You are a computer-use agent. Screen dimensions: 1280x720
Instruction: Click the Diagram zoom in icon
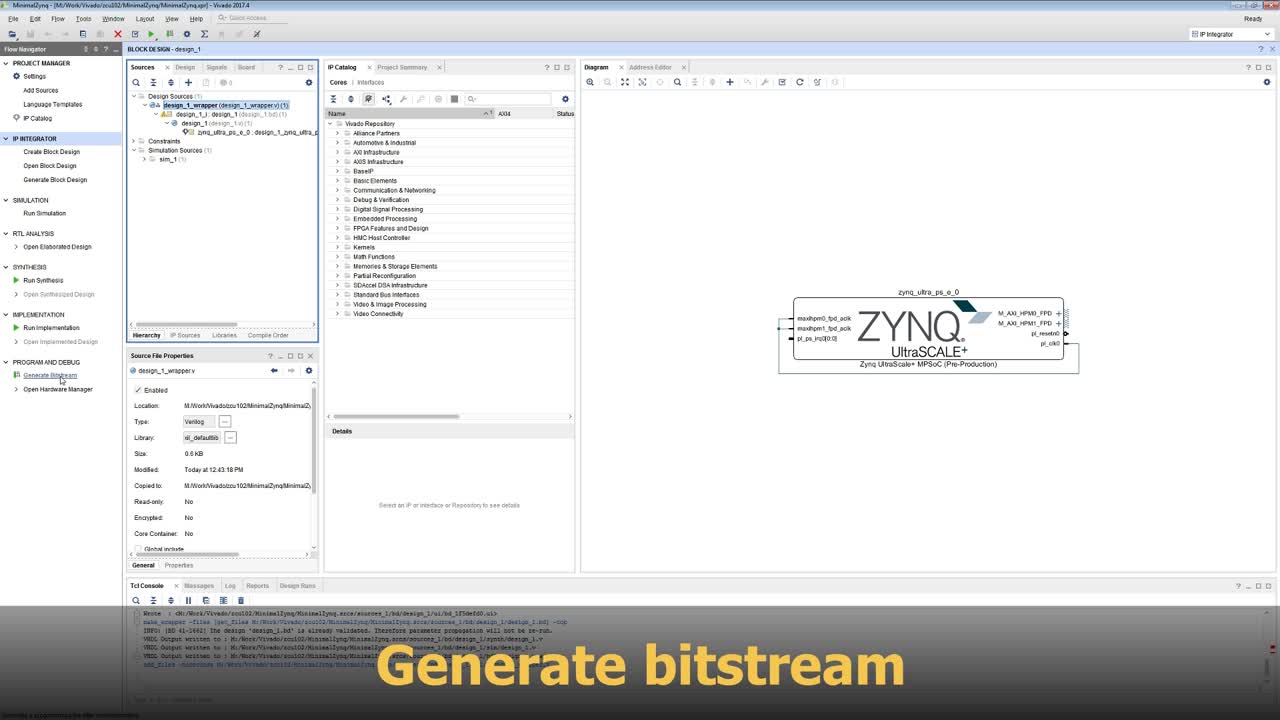(590, 82)
